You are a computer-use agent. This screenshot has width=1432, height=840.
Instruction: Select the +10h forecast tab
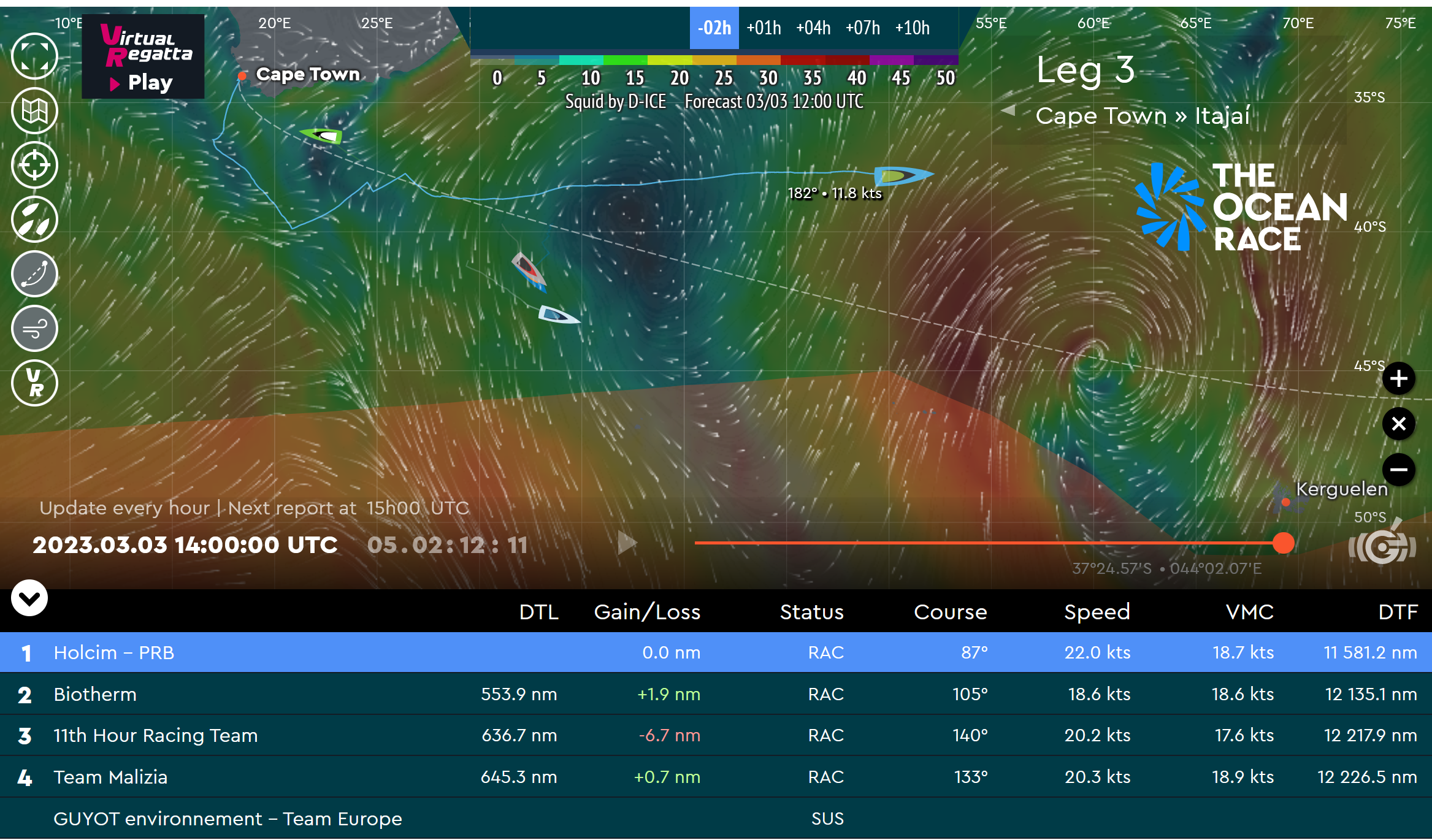(x=913, y=28)
